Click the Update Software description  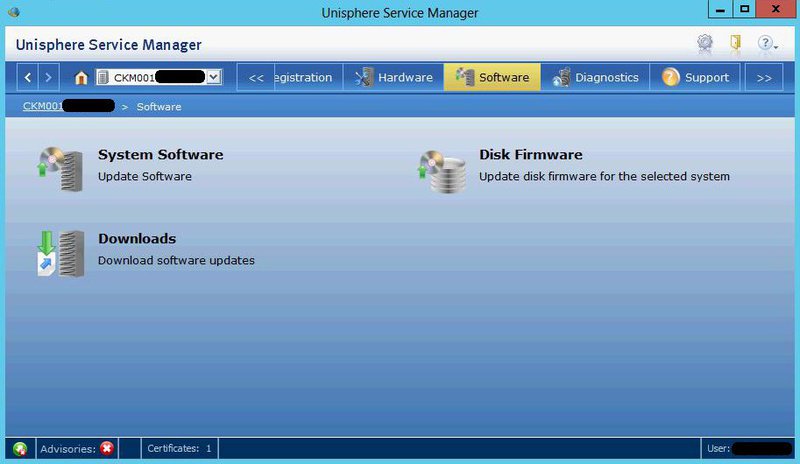tap(145, 177)
